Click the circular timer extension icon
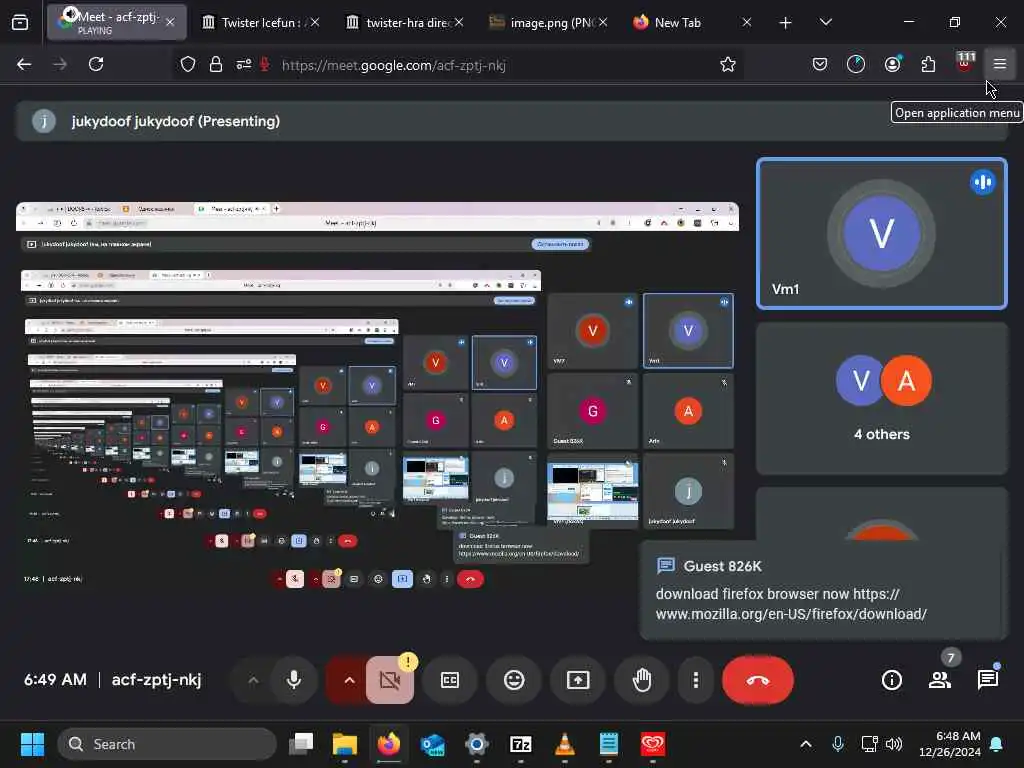 (856, 64)
